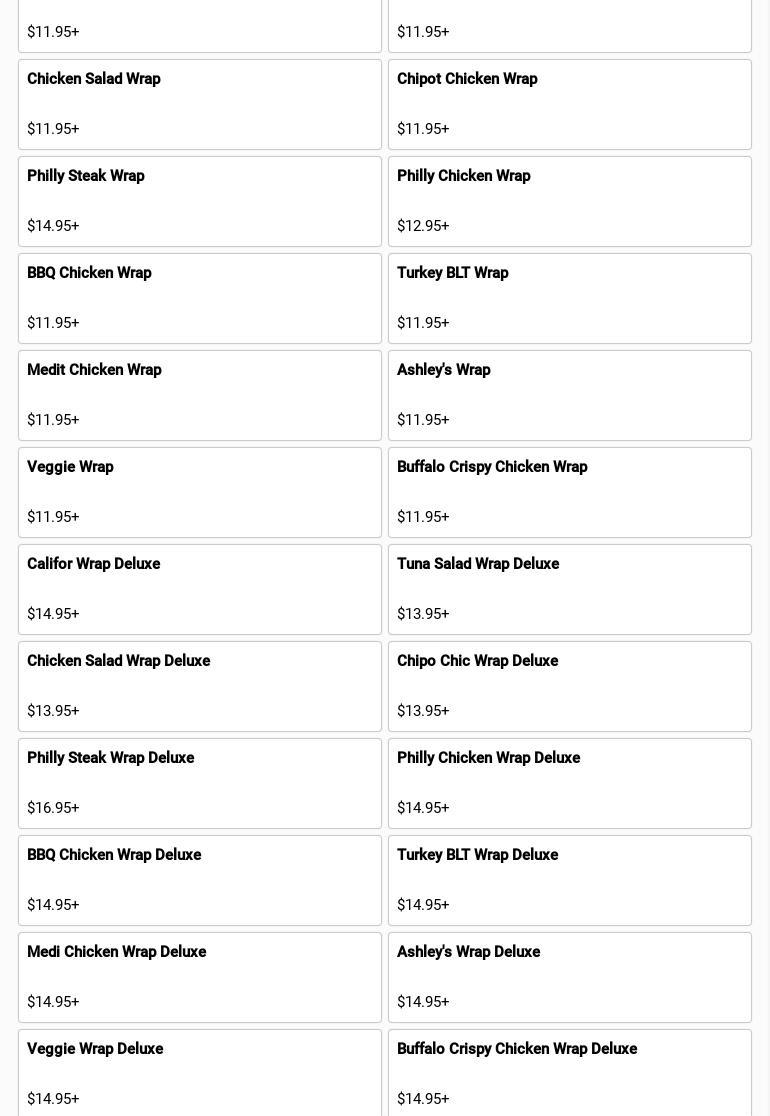Select Califor Wrap Deluxe card

click(x=200, y=589)
